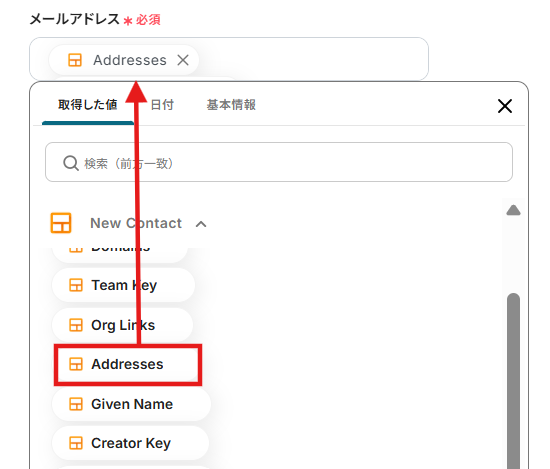Click the Given Name item icon
The width and height of the screenshot is (550, 469).
[76, 404]
